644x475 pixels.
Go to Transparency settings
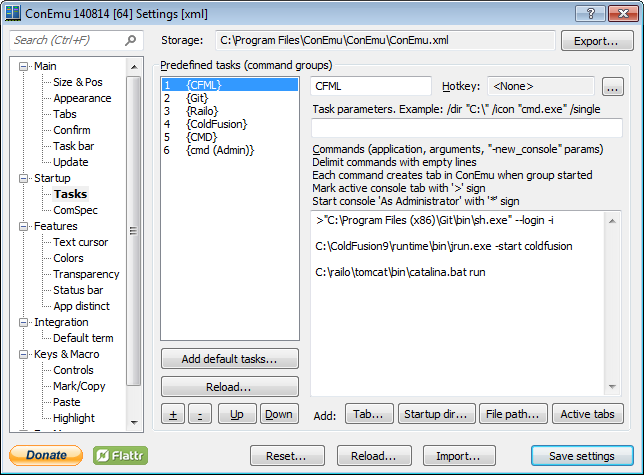[86, 274]
